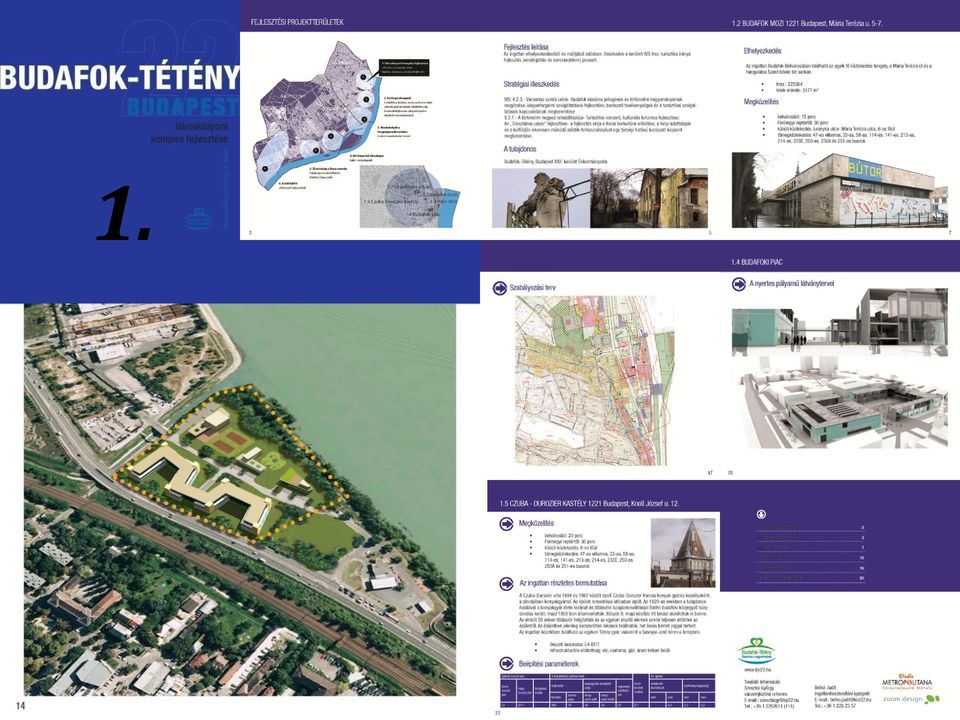Click the A tulajdonos heading
The image size is (960, 720).
[520, 149]
